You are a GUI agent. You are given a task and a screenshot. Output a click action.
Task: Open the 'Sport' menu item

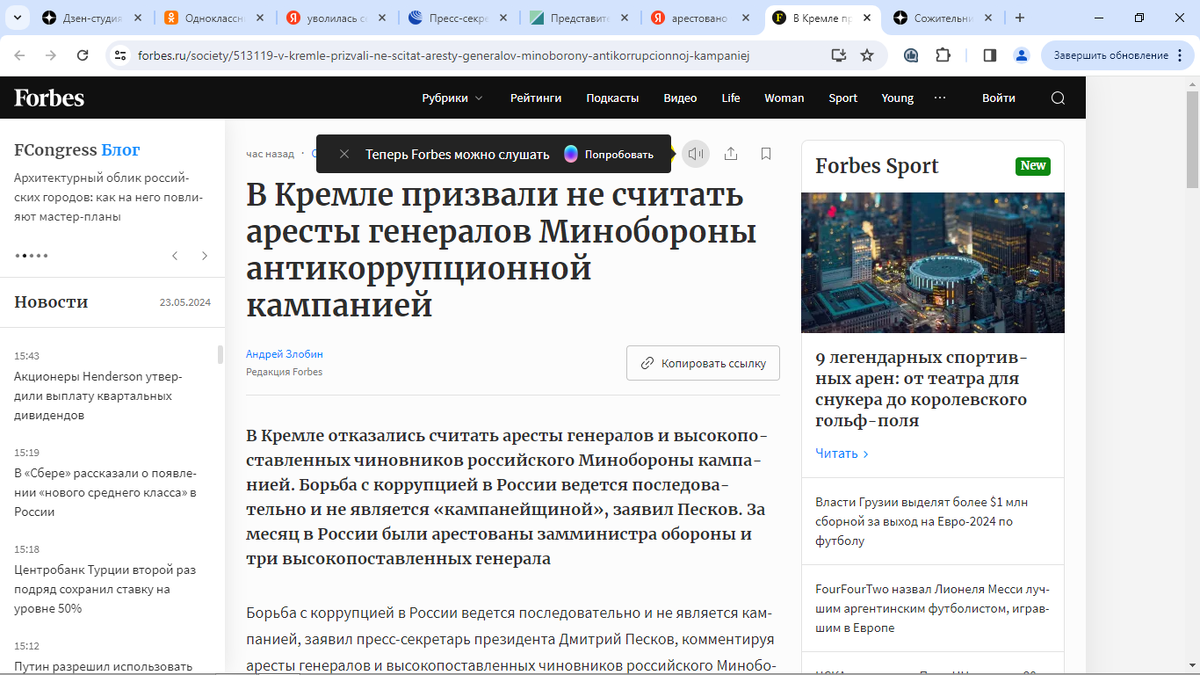pos(843,98)
